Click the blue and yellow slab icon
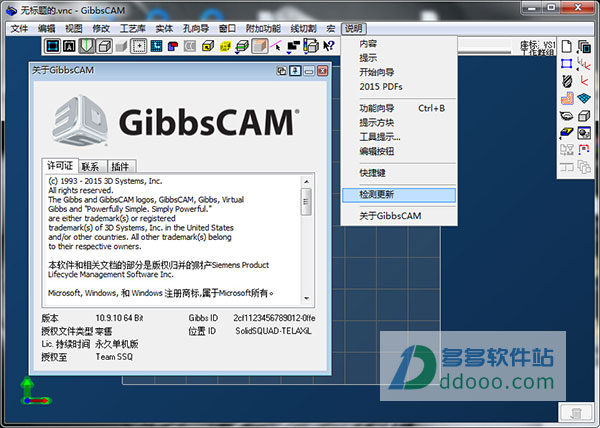 click(x=567, y=133)
